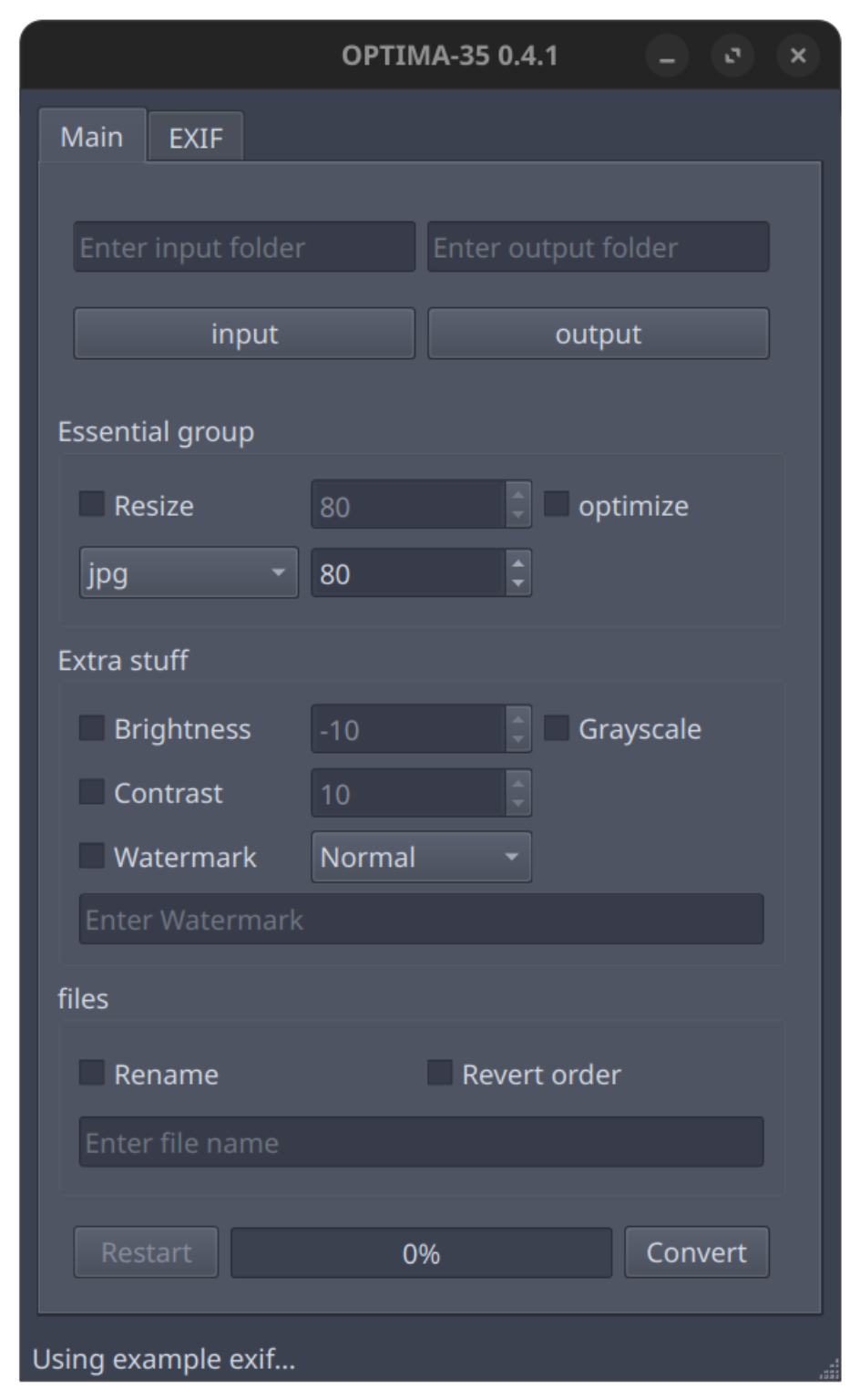Increase jpg quality value with up arrow

[x=518, y=561]
